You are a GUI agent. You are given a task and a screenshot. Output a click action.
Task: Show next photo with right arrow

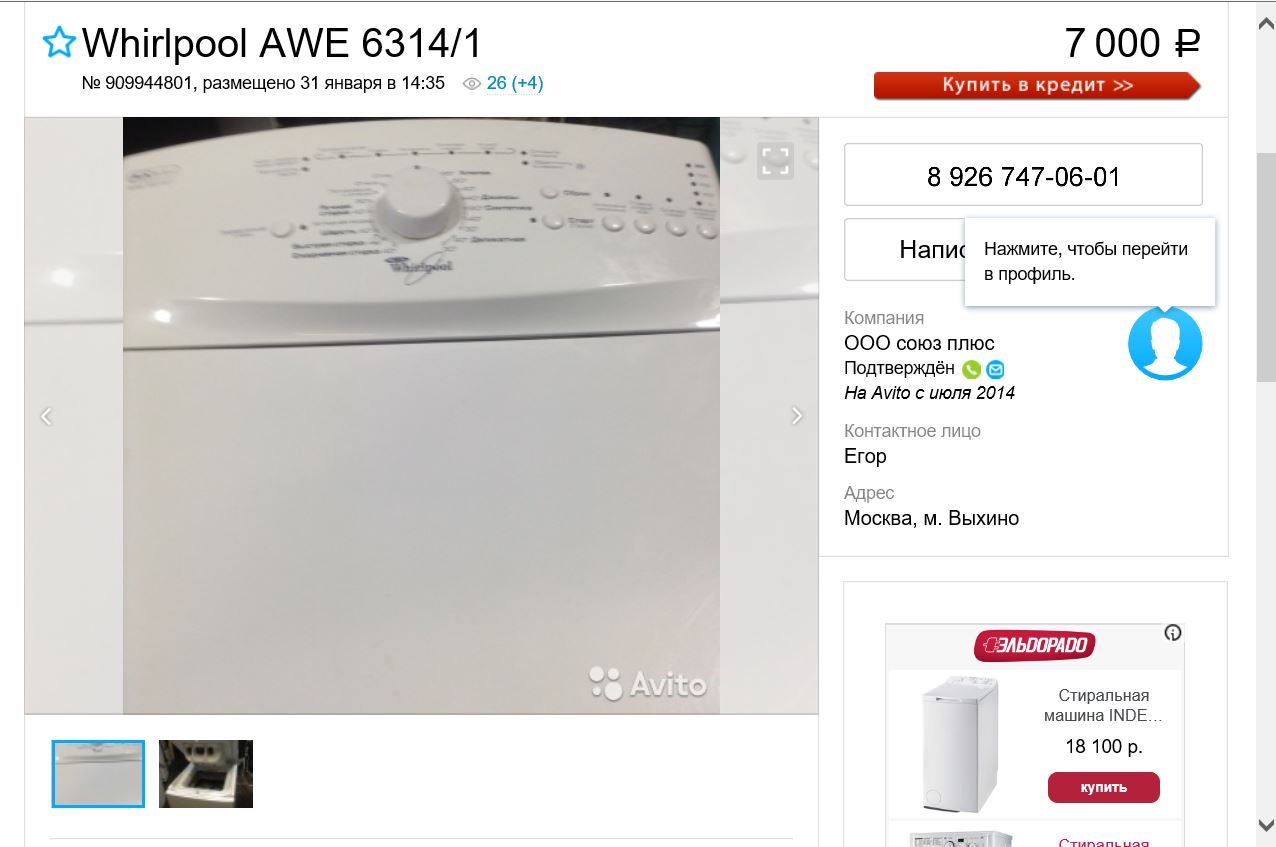(796, 416)
